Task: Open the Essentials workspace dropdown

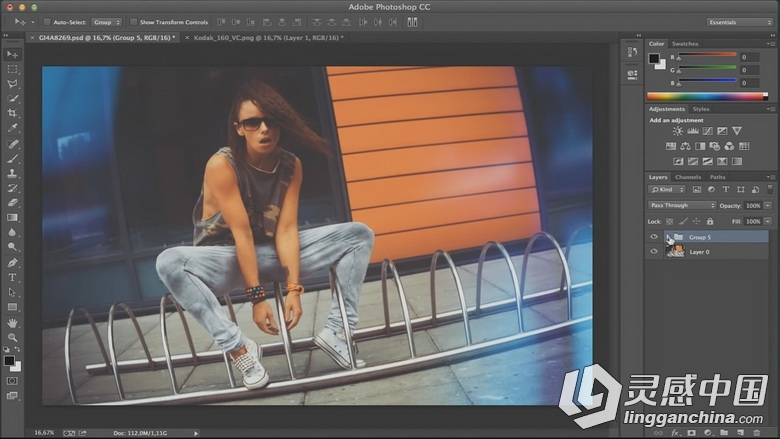Action: (739, 22)
